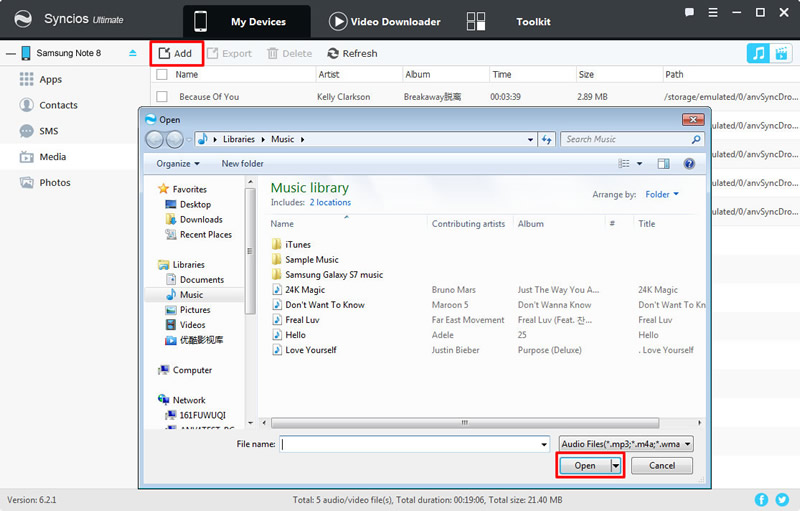Click the search magnifier icon in Search Music

(x=696, y=139)
